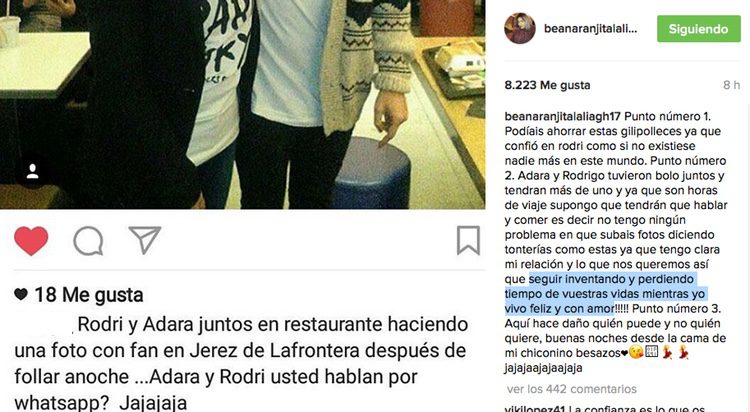Click beanaranjitalali username in header
Image resolution: width=750 pixels, height=412 pixels.
click(x=590, y=29)
